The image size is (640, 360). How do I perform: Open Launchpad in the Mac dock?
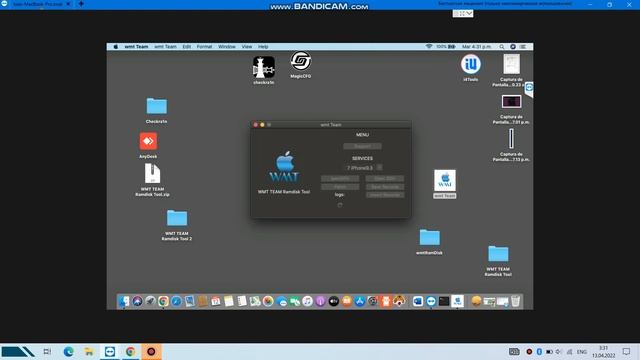coord(150,301)
